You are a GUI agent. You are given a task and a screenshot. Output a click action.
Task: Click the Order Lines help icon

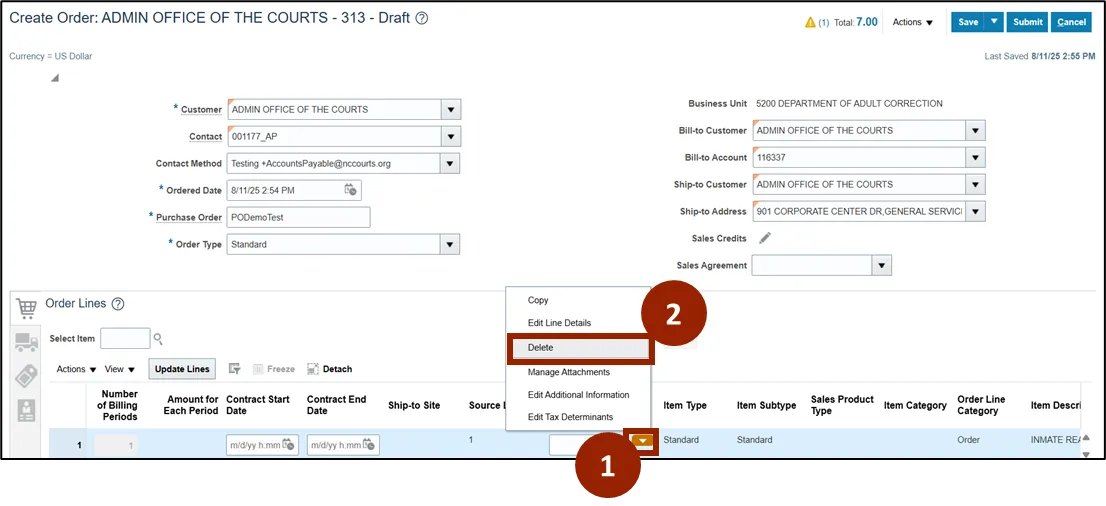[117, 304]
